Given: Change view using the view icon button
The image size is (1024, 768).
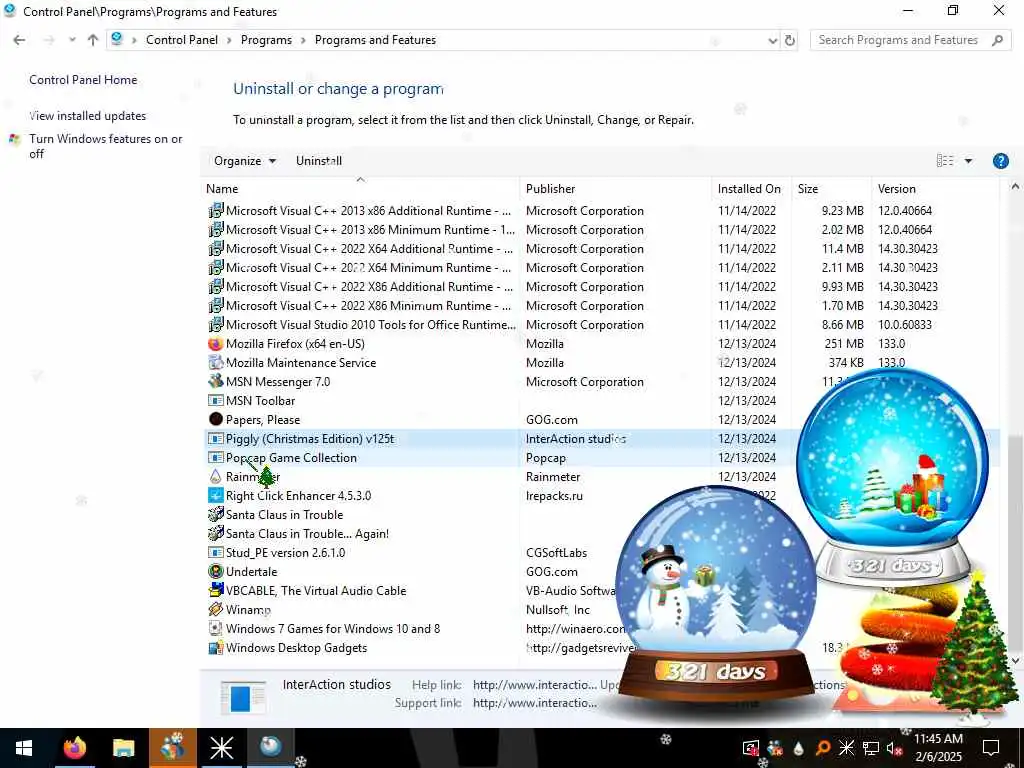Looking at the screenshot, I should coord(945,161).
